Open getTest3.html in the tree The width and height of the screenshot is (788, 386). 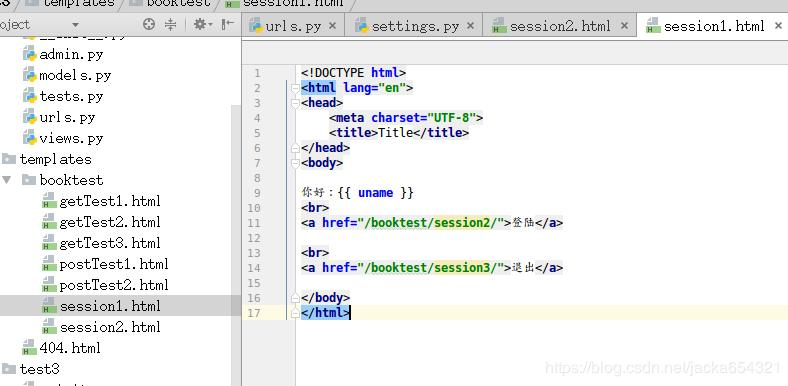click(110, 244)
